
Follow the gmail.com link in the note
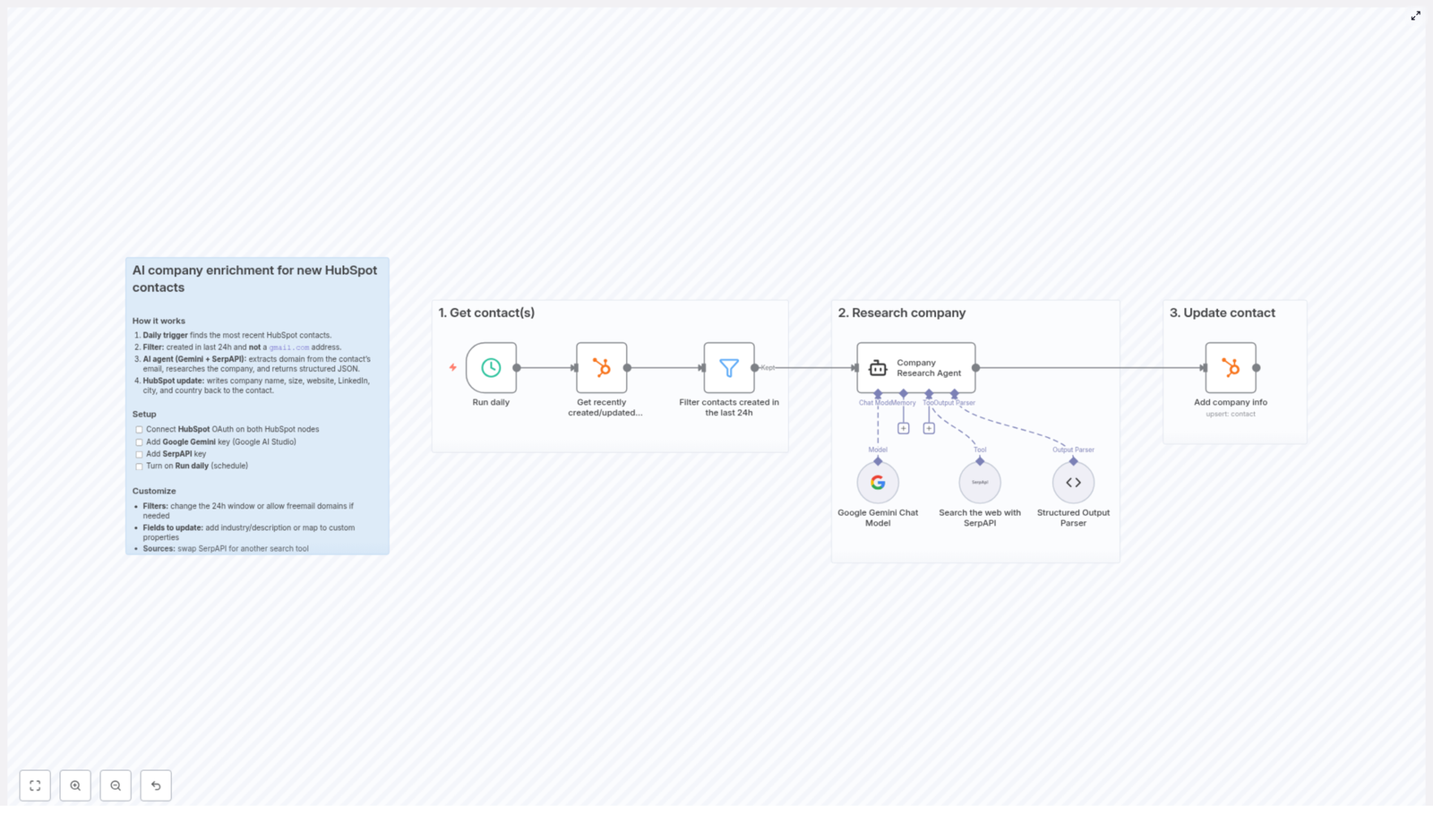pyautogui.click(x=288, y=347)
